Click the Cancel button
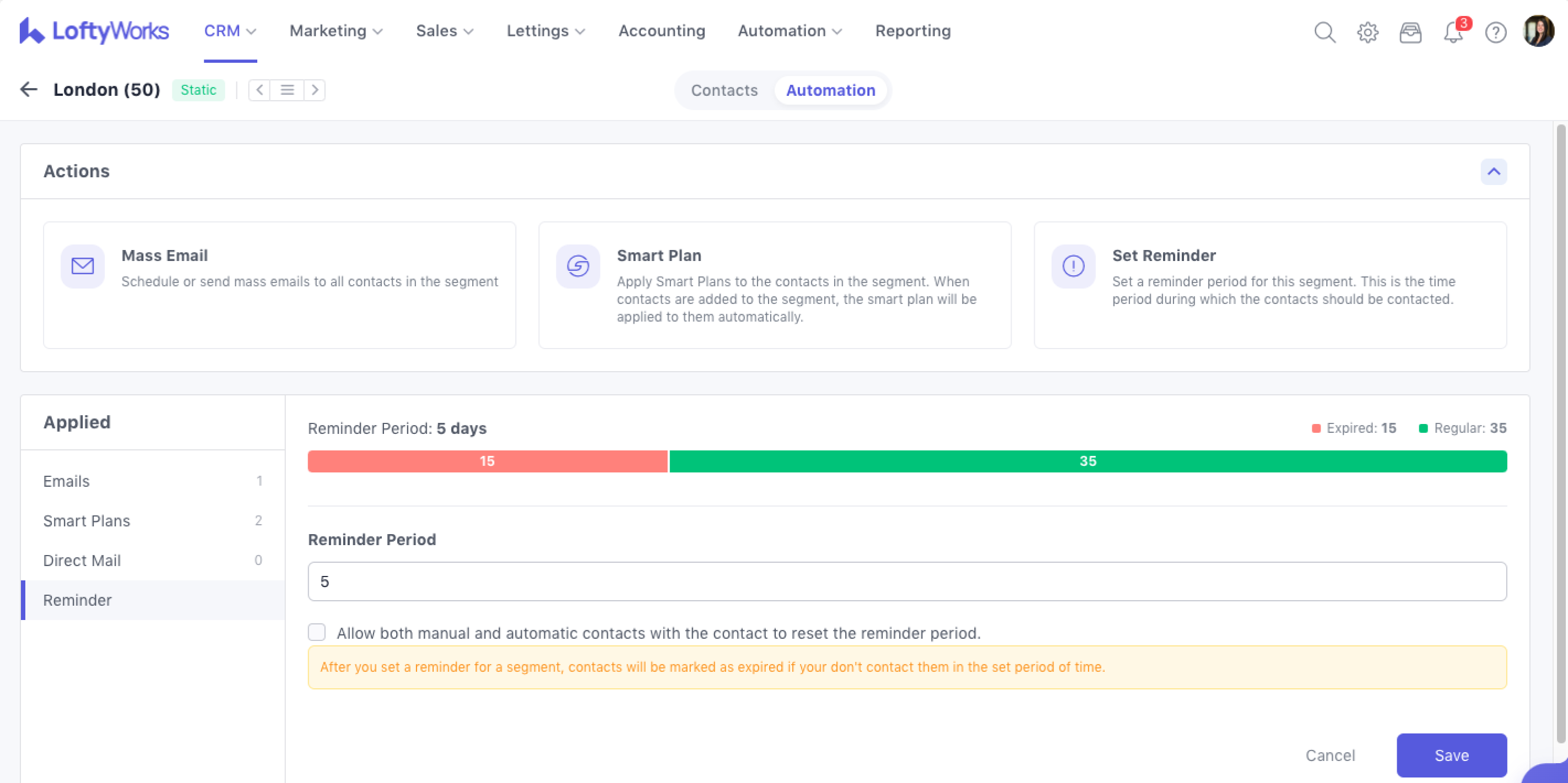Viewport: 1568px width, 783px height. [1330, 755]
